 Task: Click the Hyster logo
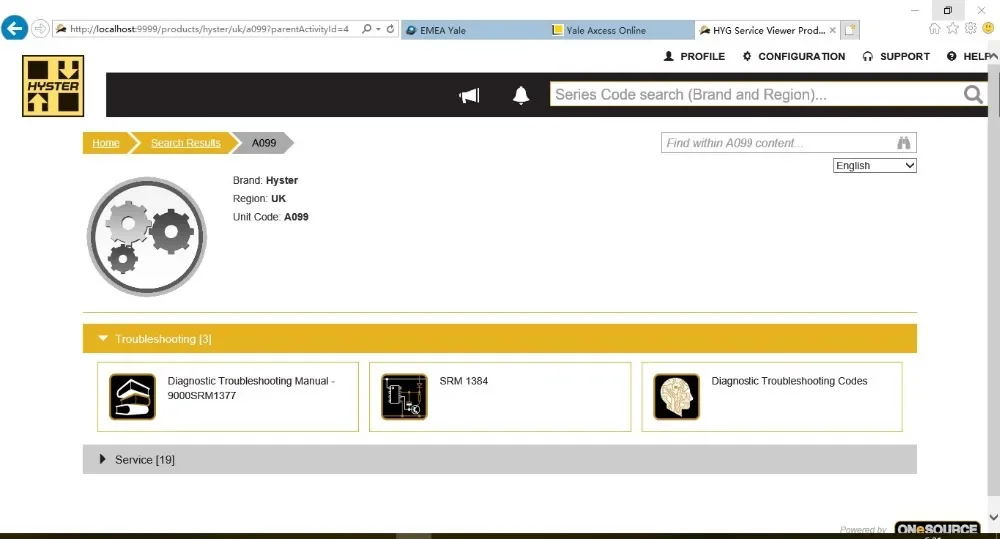[x=53, y=85]
